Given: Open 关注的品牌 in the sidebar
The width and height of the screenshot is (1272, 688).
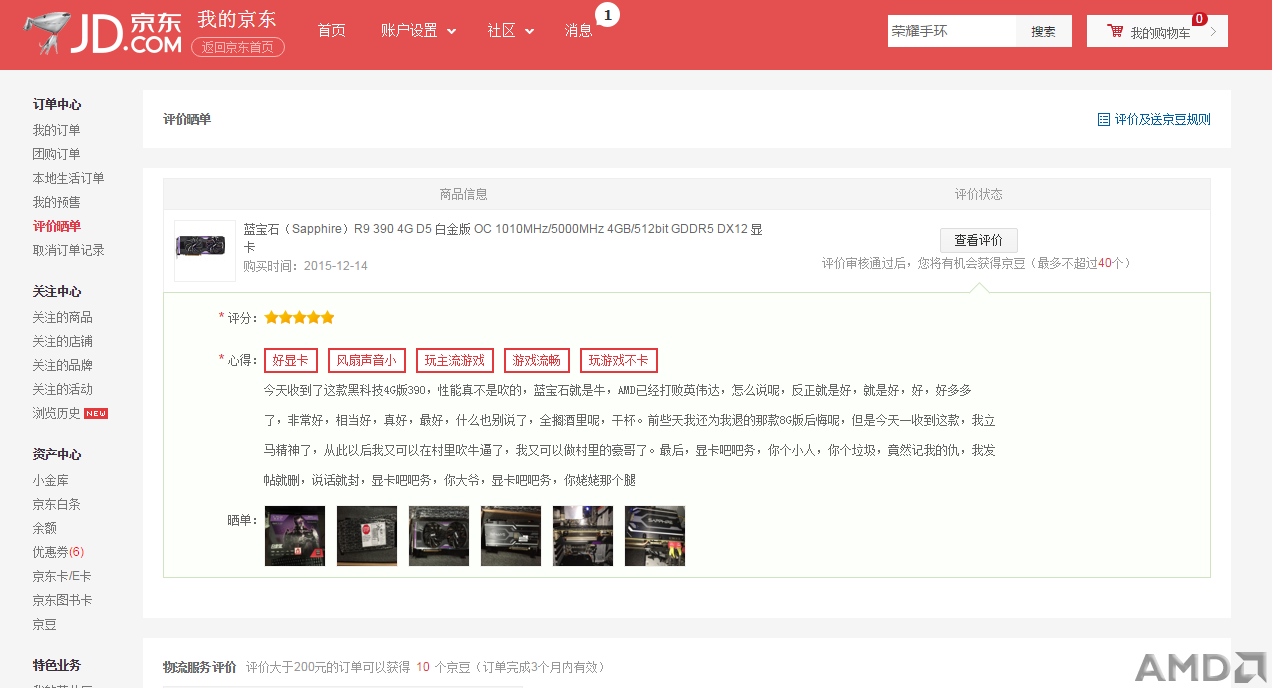Looking at the screenshot, I should pyautogui.click(x=62, y=365).
